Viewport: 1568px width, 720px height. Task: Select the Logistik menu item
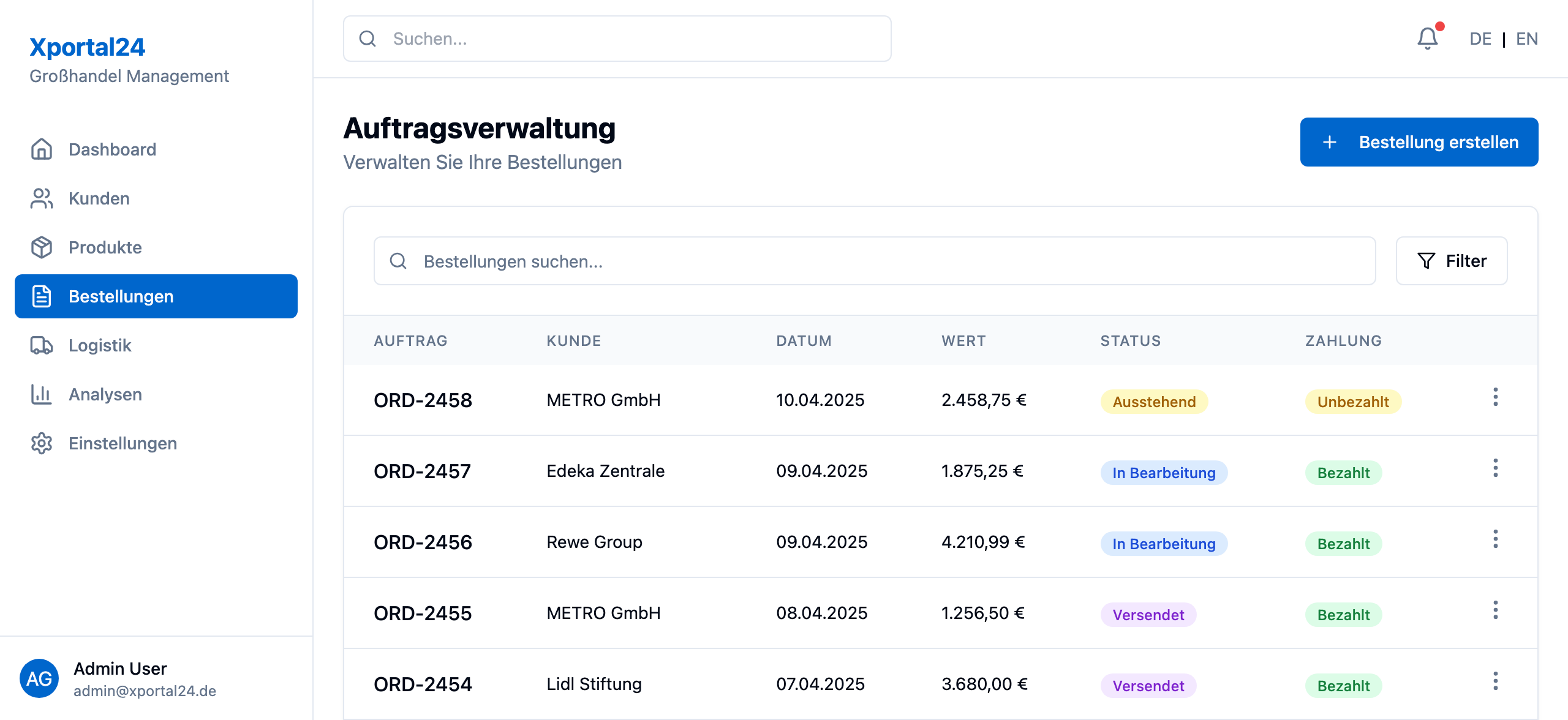156,345
